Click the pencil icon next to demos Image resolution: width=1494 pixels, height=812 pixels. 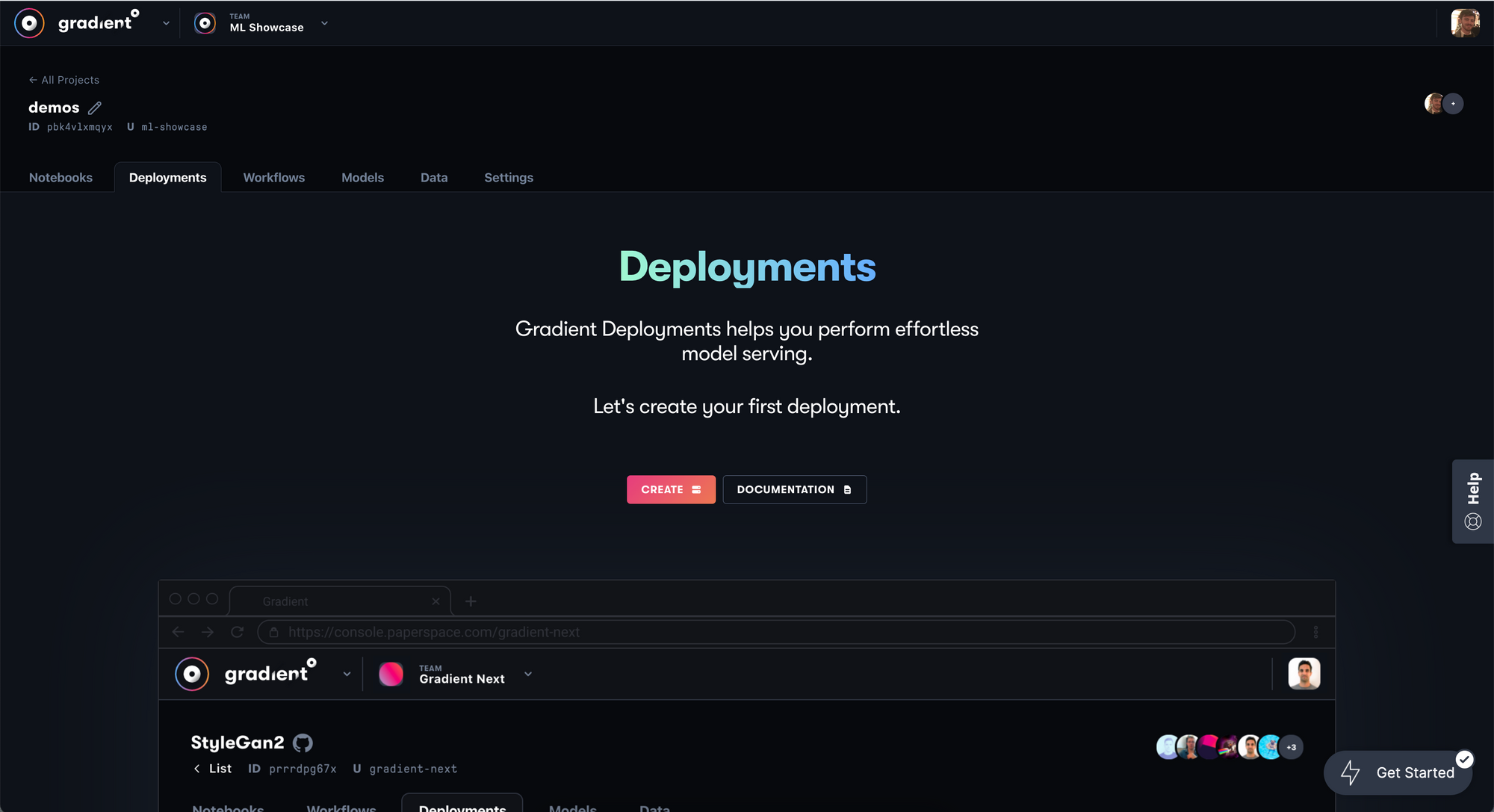click(95, 108)
